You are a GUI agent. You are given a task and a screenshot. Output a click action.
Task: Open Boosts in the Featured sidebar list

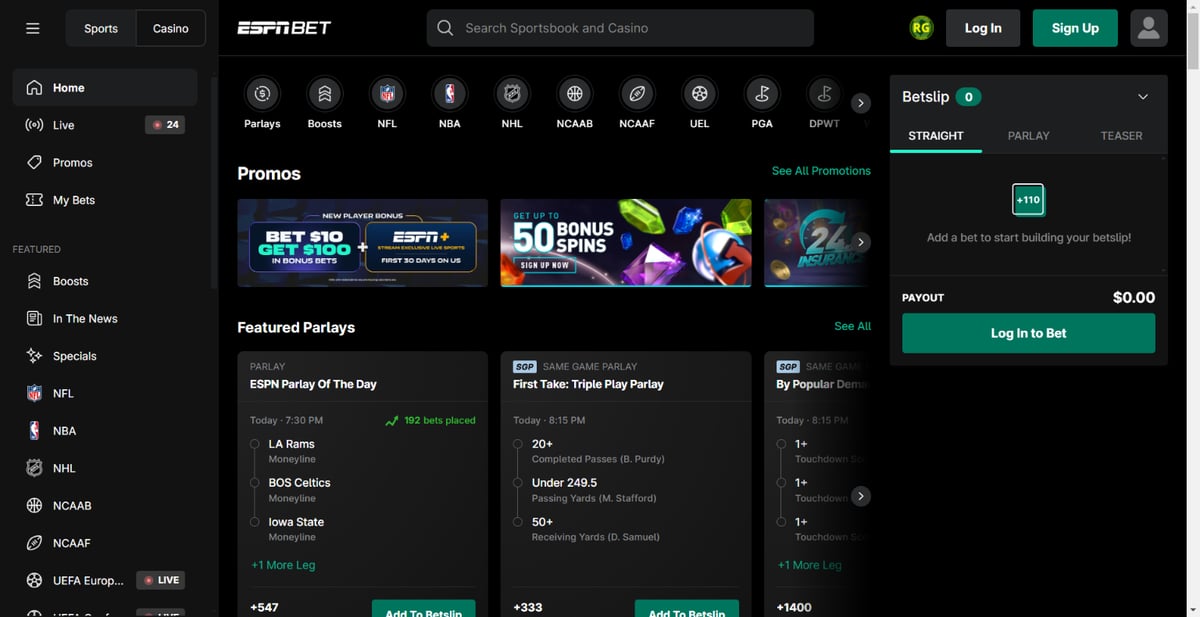click(x=105, y=281)
